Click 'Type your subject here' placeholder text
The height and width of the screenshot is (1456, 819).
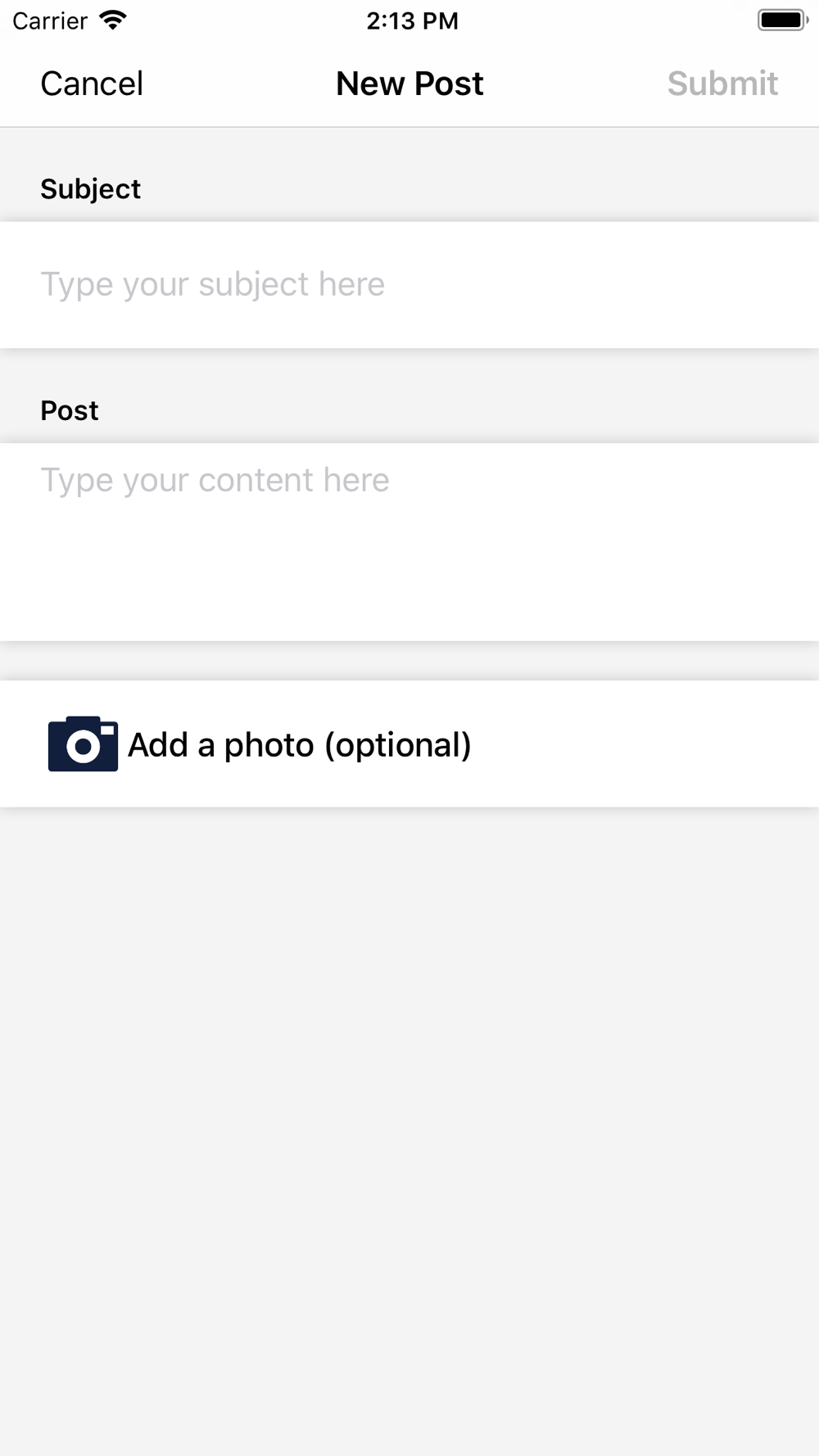(x=213, y=284)
